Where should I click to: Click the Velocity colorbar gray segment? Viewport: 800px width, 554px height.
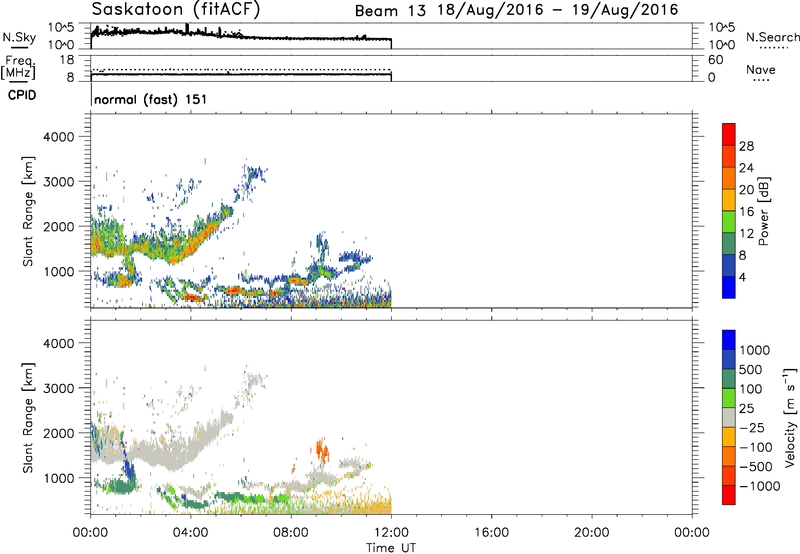(729, 418)
